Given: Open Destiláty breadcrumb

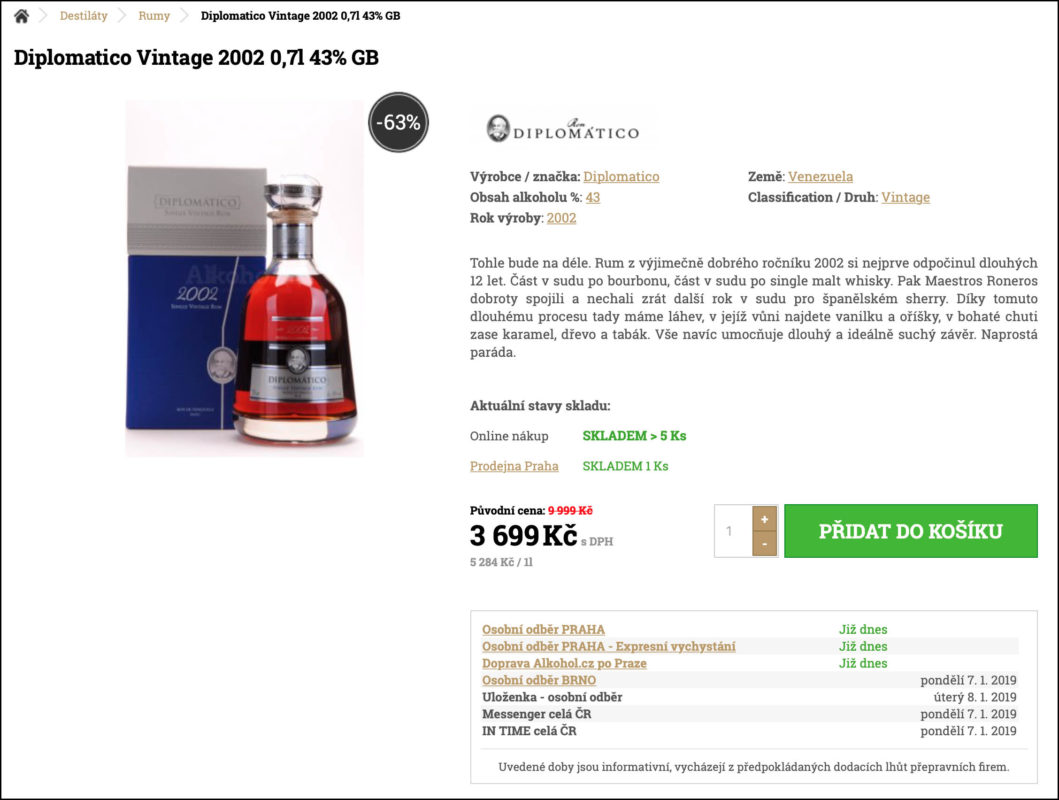Looking at the screenshot, I should point(83,16).
